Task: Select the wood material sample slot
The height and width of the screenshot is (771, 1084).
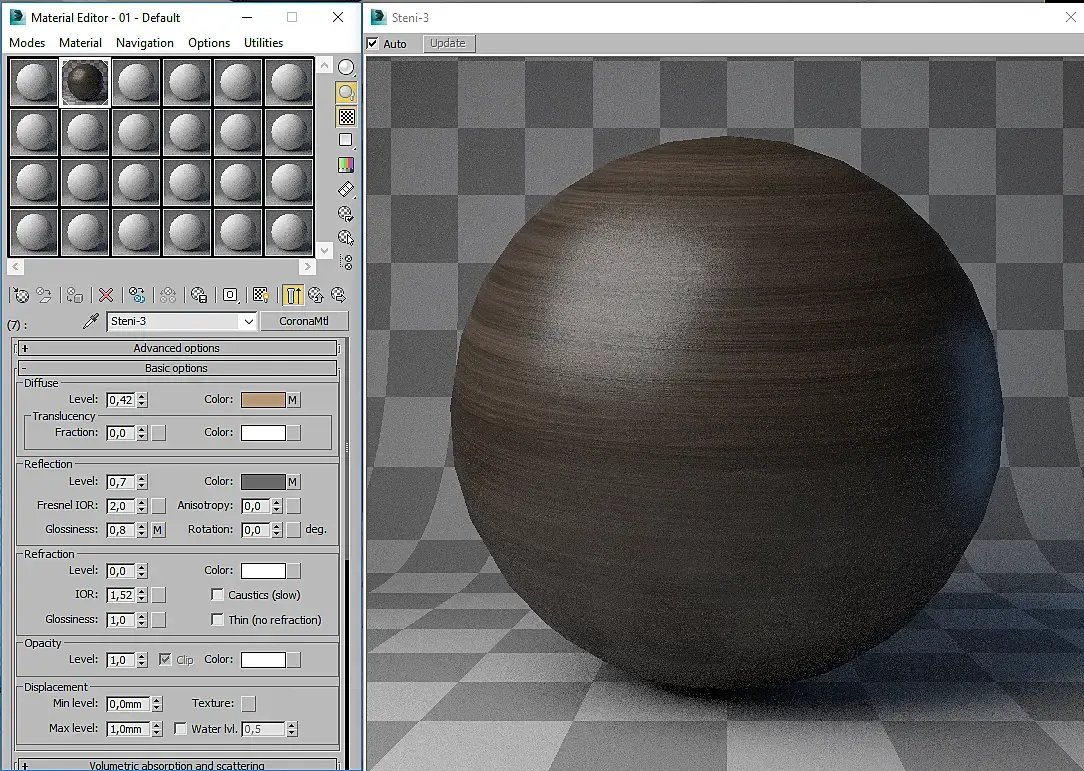Action: click(x=85, y=81)
